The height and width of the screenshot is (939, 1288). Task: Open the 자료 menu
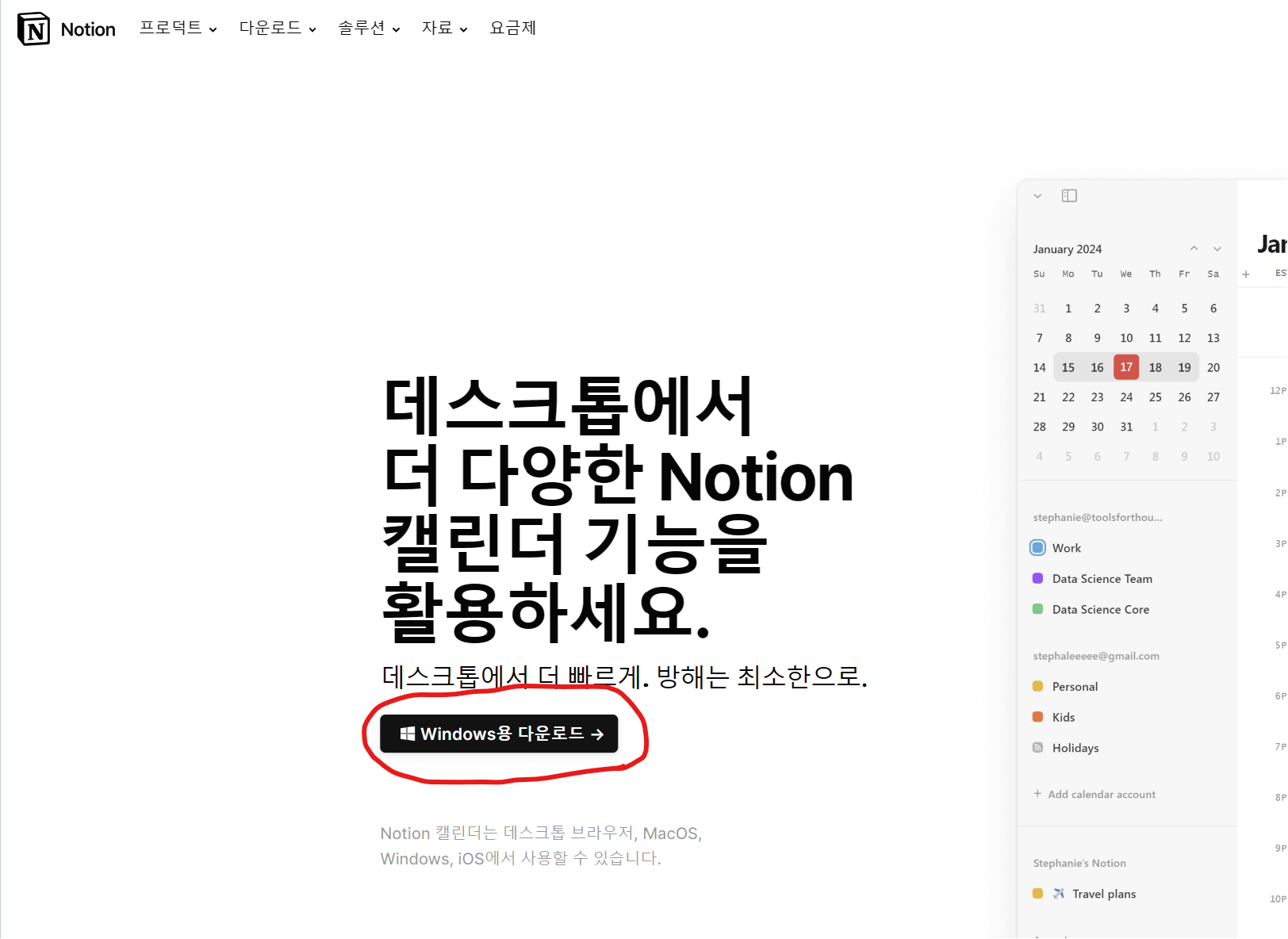(x=444, y=29)
